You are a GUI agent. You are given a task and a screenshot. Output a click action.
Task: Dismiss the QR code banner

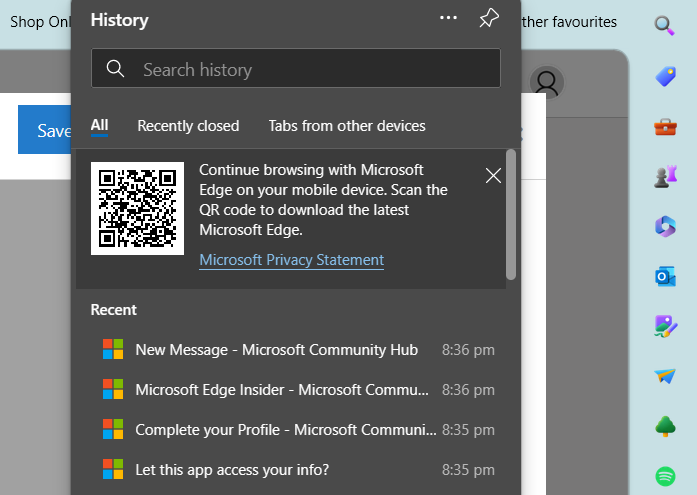(493, 176)
